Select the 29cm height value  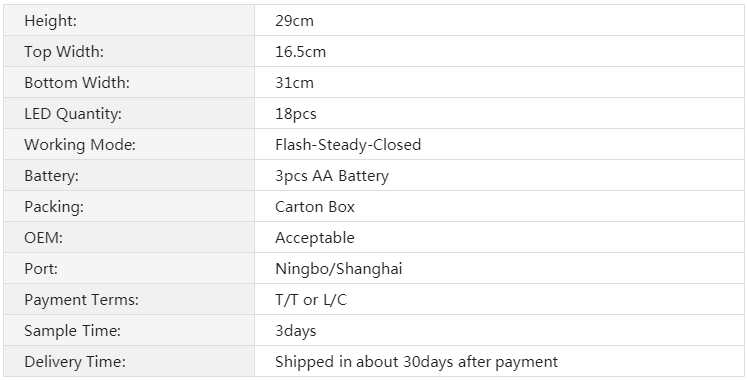294,21
